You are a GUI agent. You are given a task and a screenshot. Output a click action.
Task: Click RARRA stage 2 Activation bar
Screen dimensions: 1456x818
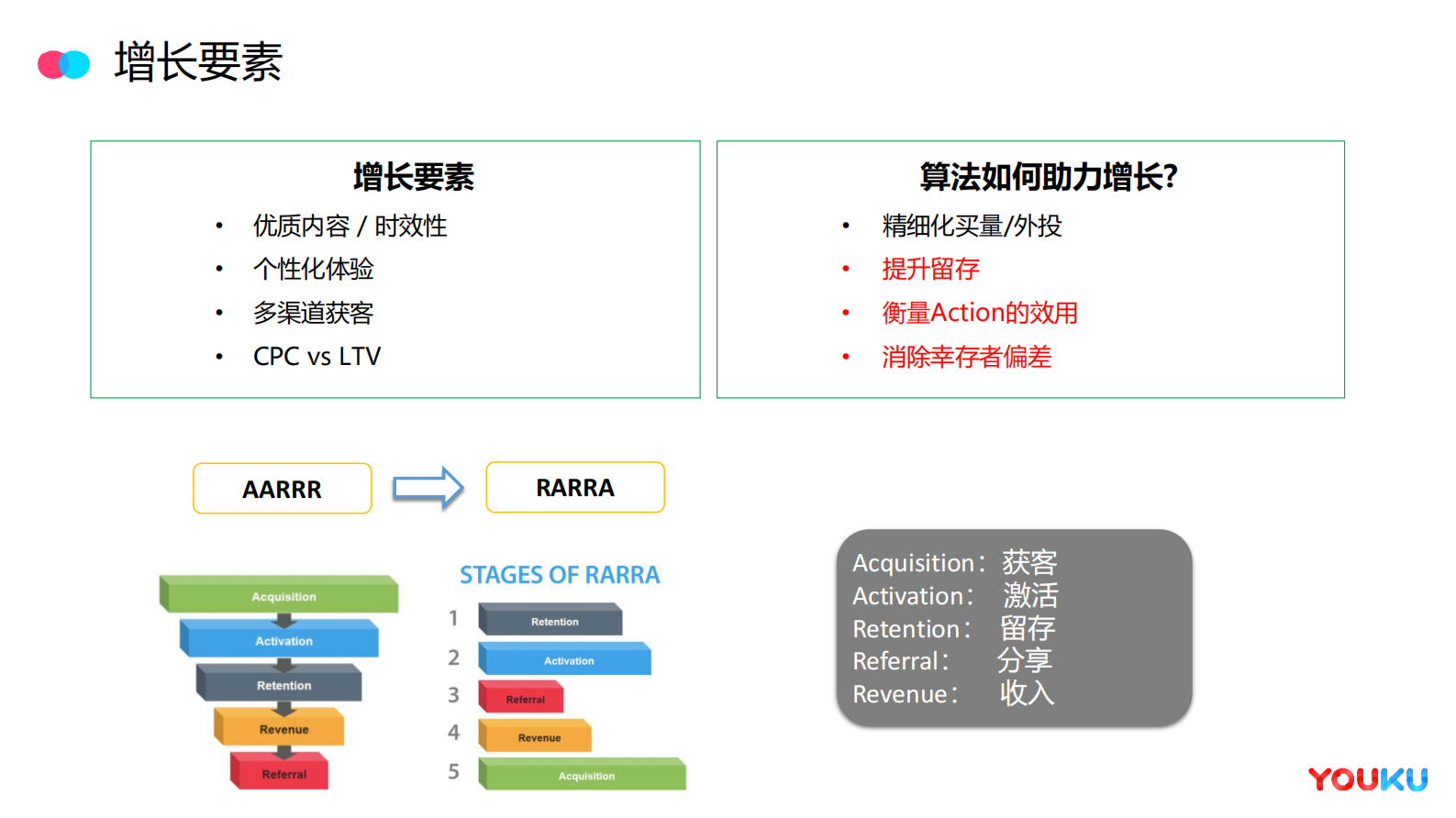click(x=564, y=658)
